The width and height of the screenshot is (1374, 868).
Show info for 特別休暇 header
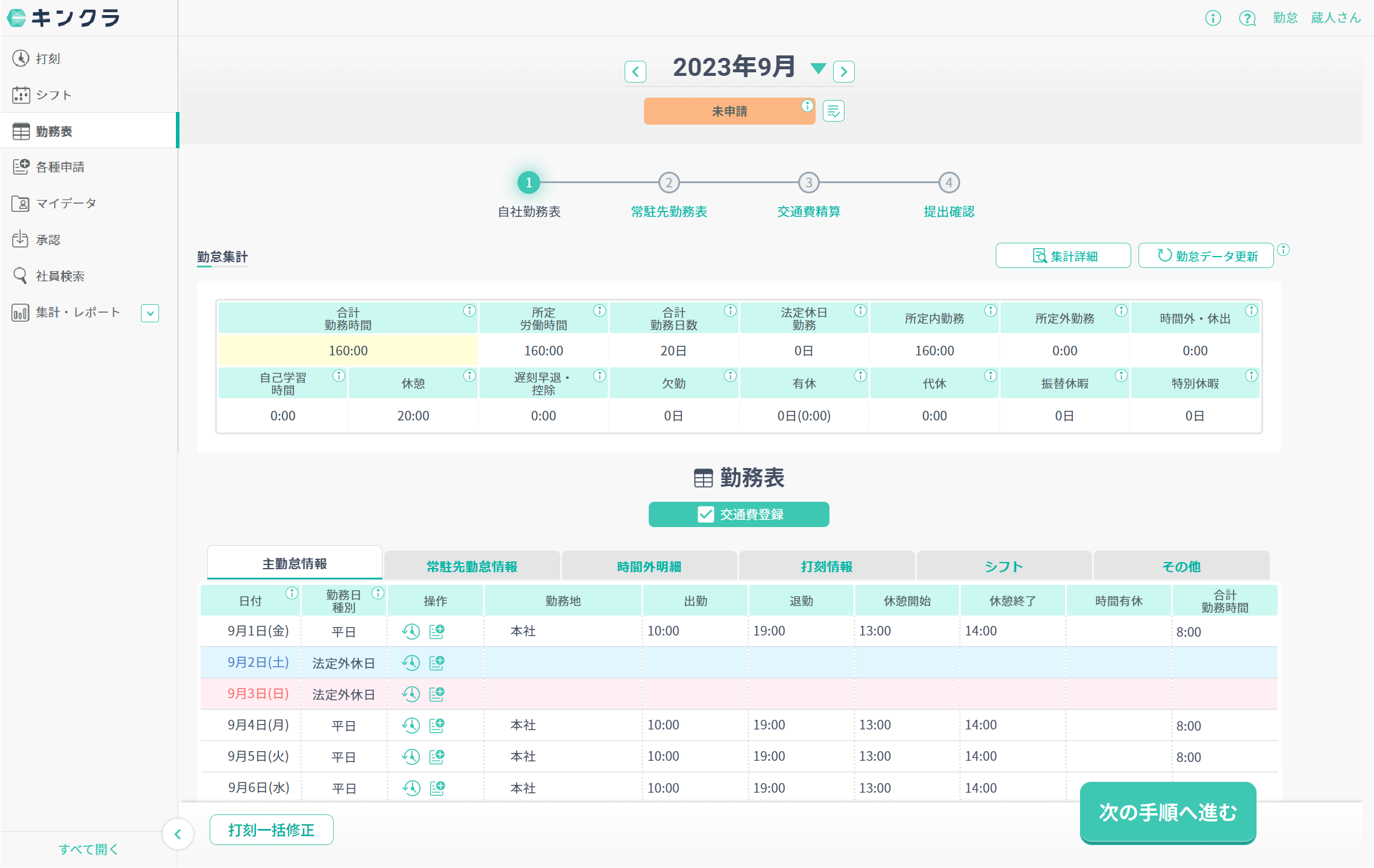click(x=1251, y=376)
